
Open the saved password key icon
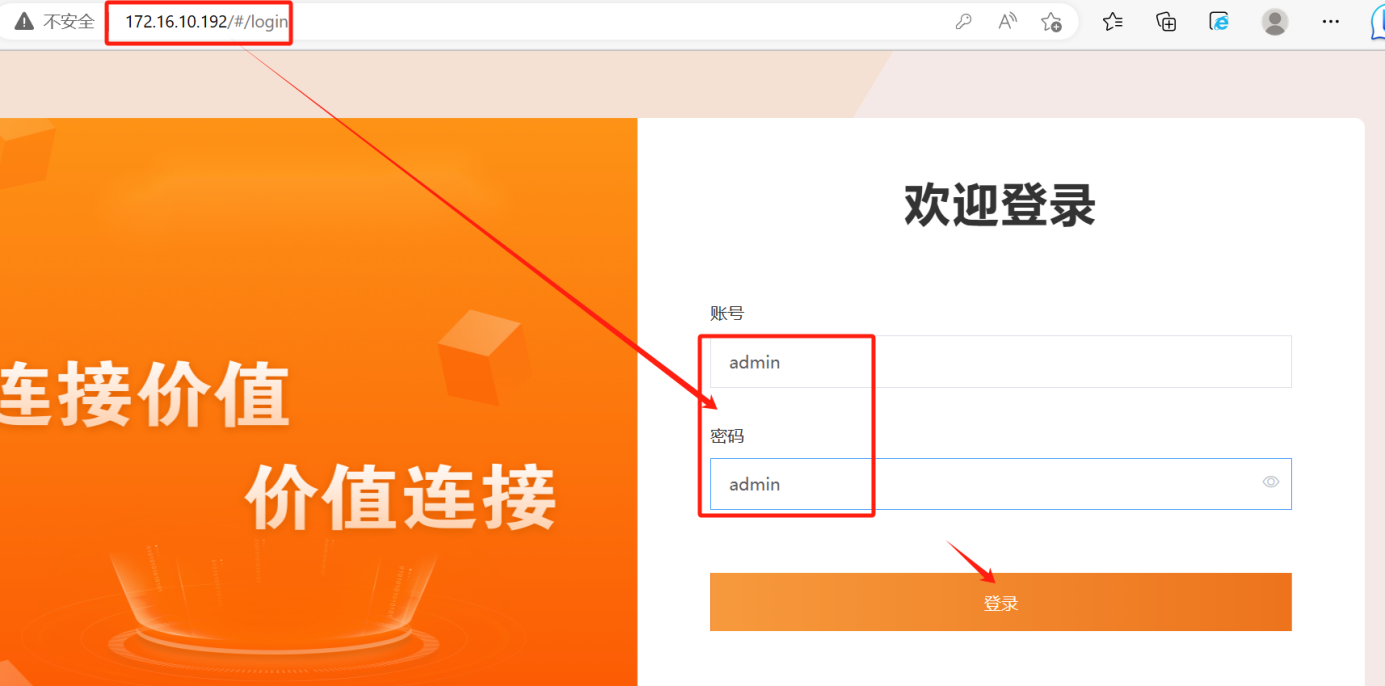pos(964,21)
